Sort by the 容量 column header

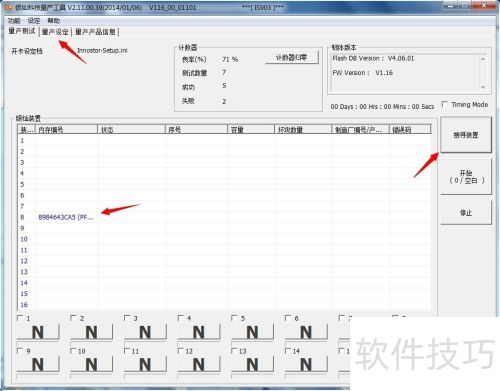coord(251,130)
